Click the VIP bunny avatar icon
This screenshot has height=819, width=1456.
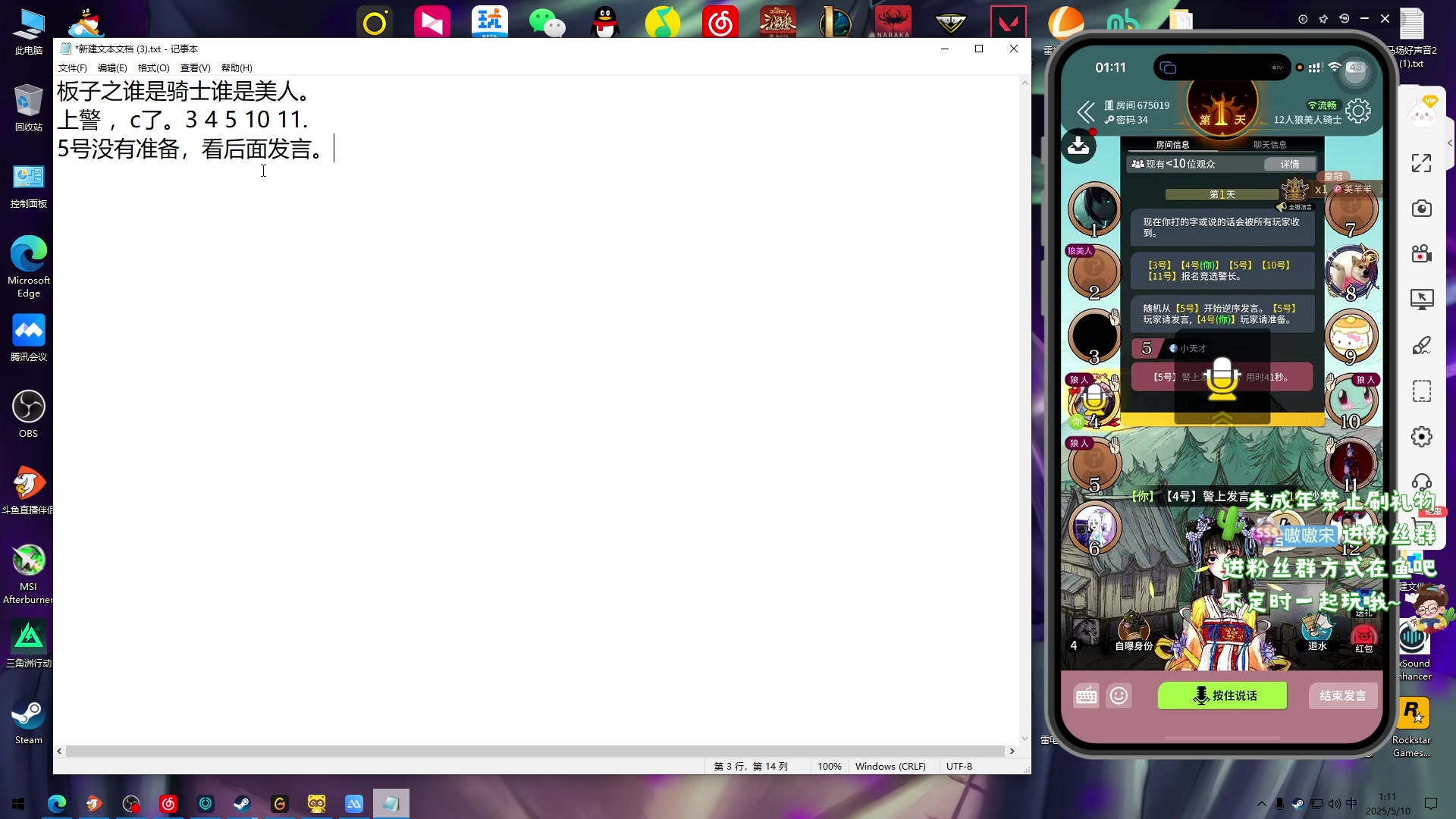pos(1422,114)
